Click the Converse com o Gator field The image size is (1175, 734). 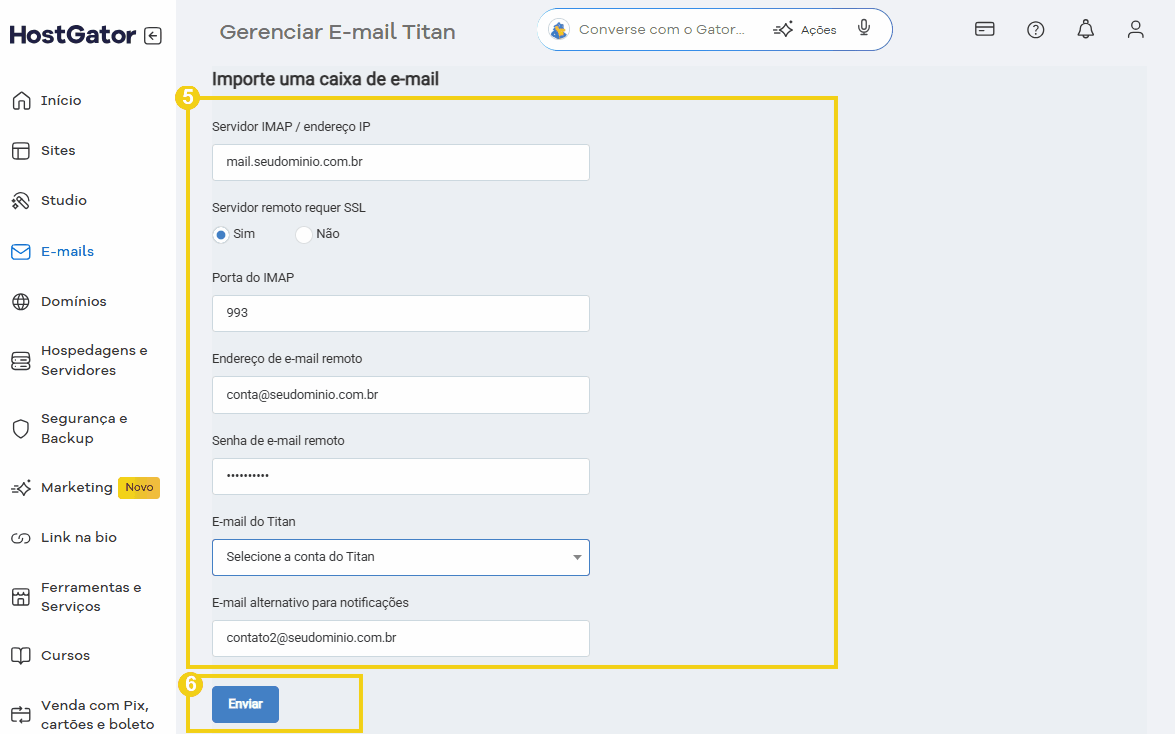pos(662,30)
